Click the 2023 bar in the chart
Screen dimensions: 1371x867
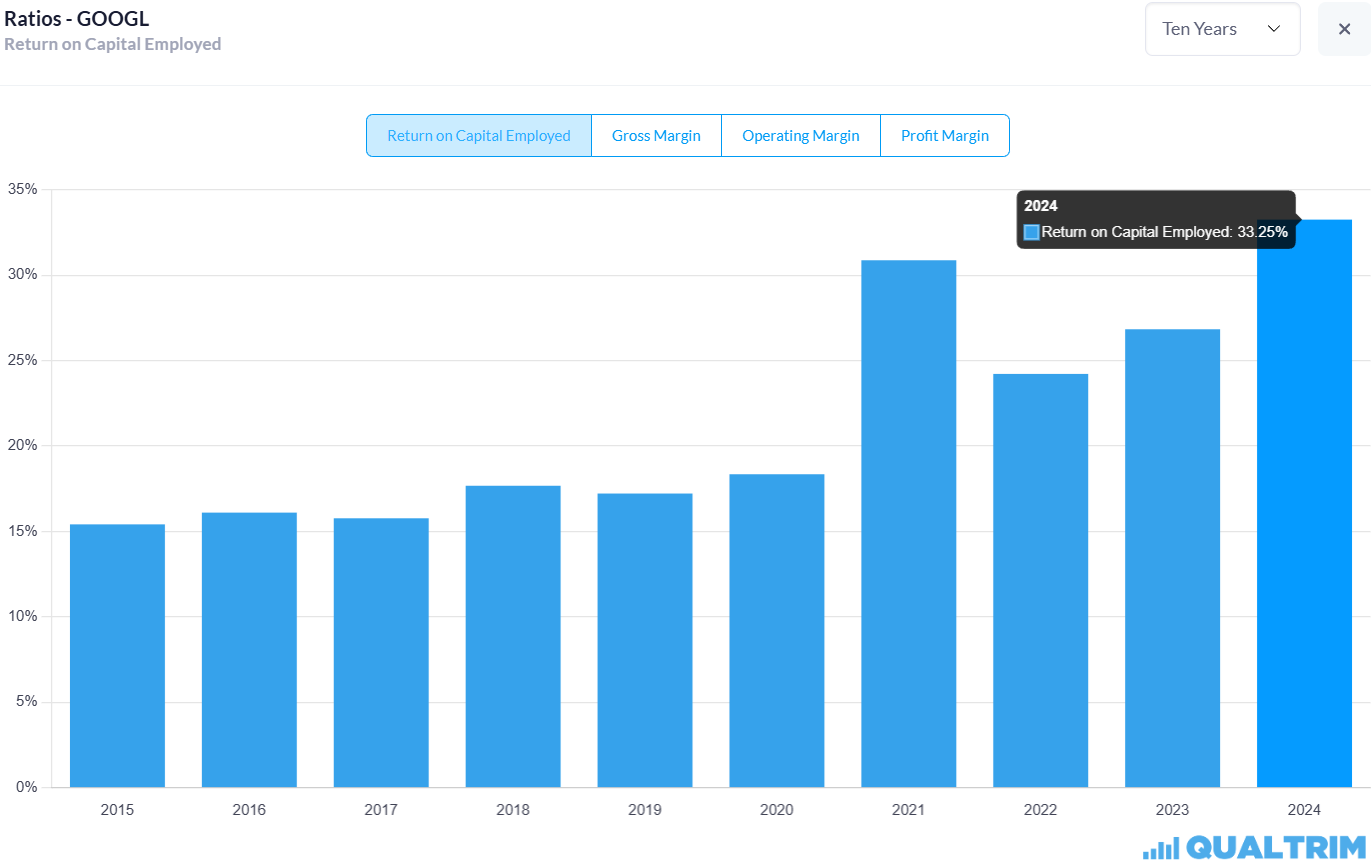click(x=1173, y=558)
